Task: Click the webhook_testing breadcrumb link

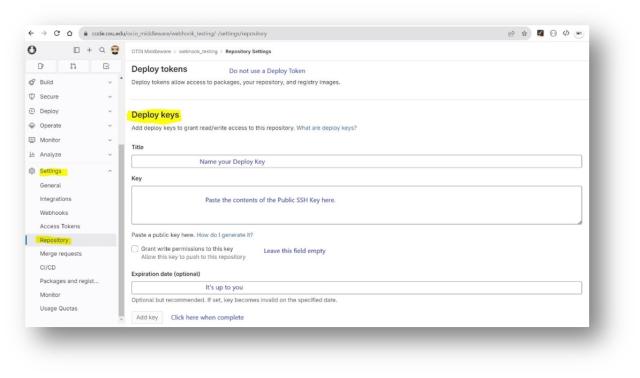Action: click(x=198, y=51)
